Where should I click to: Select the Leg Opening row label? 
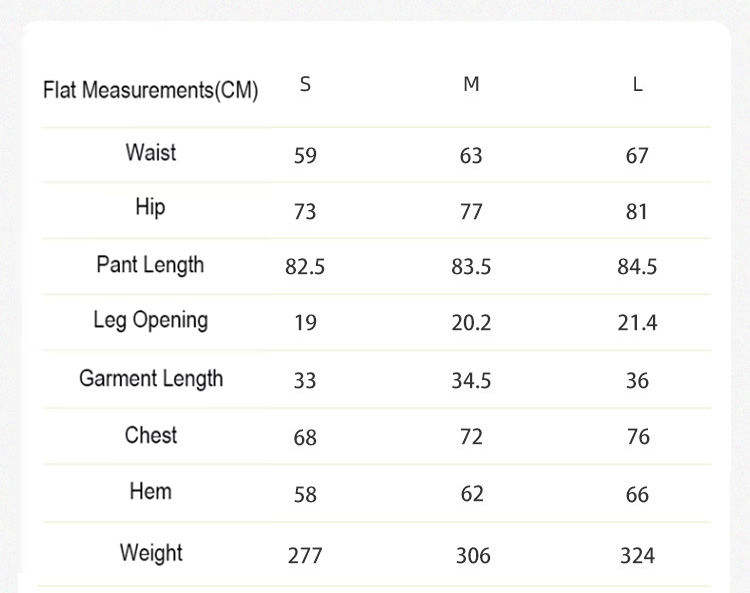[x=150, y=320]
